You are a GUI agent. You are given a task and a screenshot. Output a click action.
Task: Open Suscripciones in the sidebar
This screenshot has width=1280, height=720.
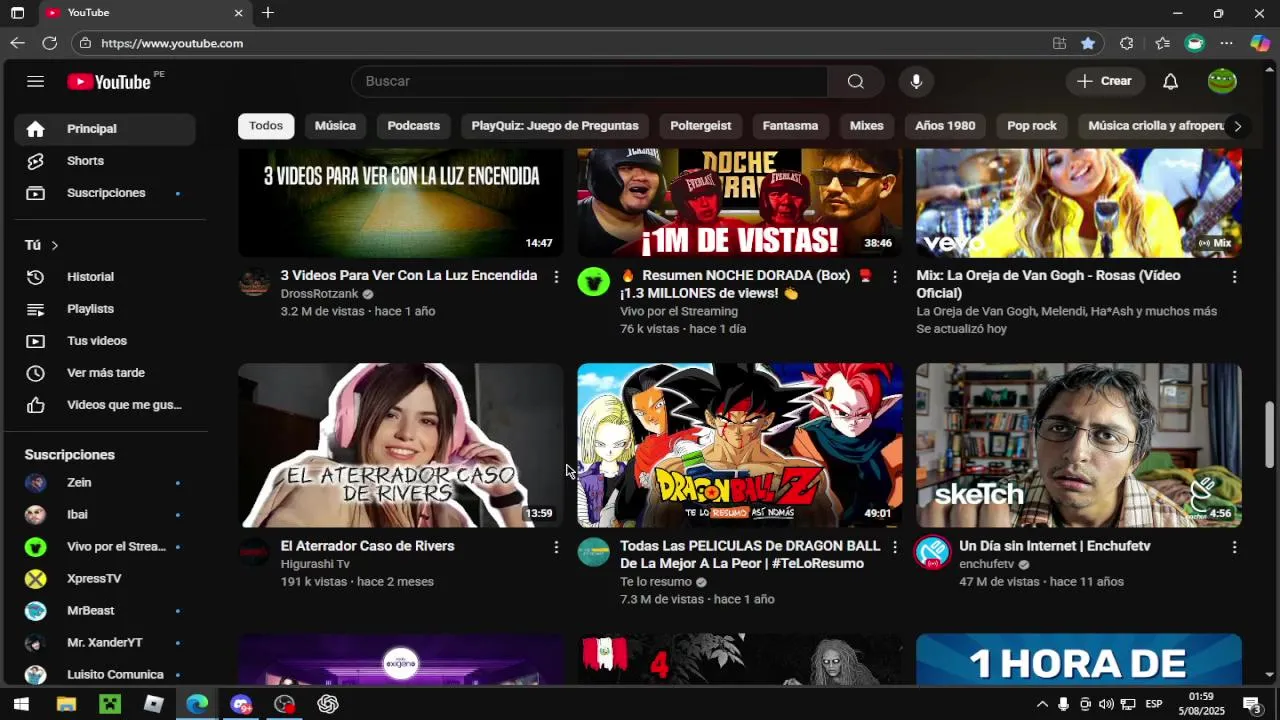pos(105,193)
